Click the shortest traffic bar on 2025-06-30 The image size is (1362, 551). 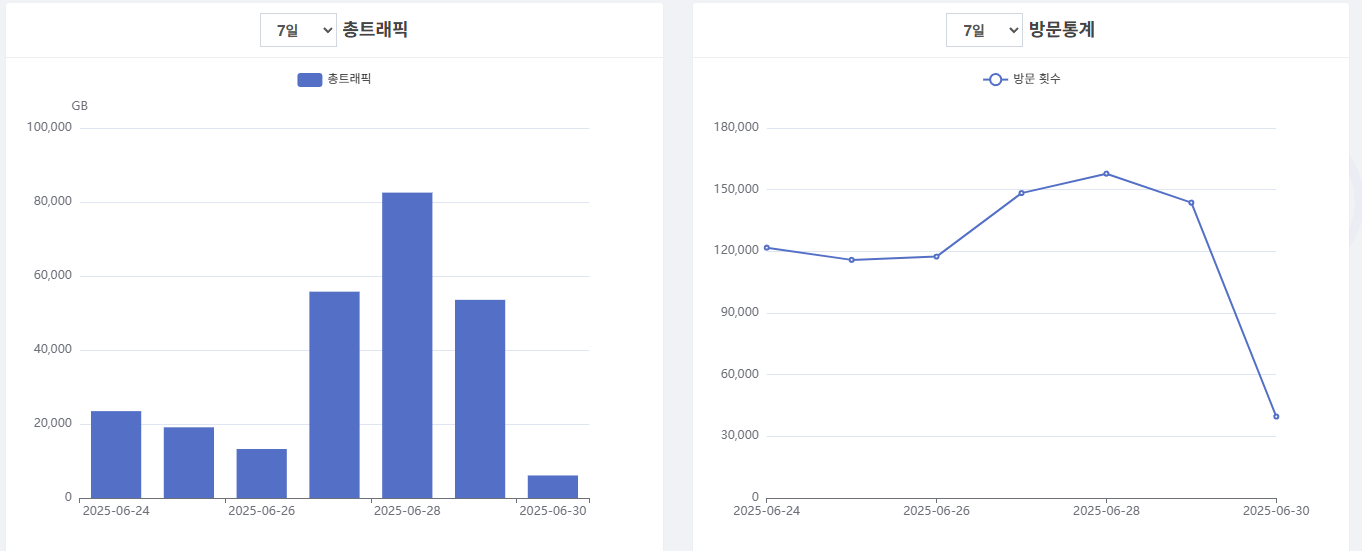[x=553, y=486]
